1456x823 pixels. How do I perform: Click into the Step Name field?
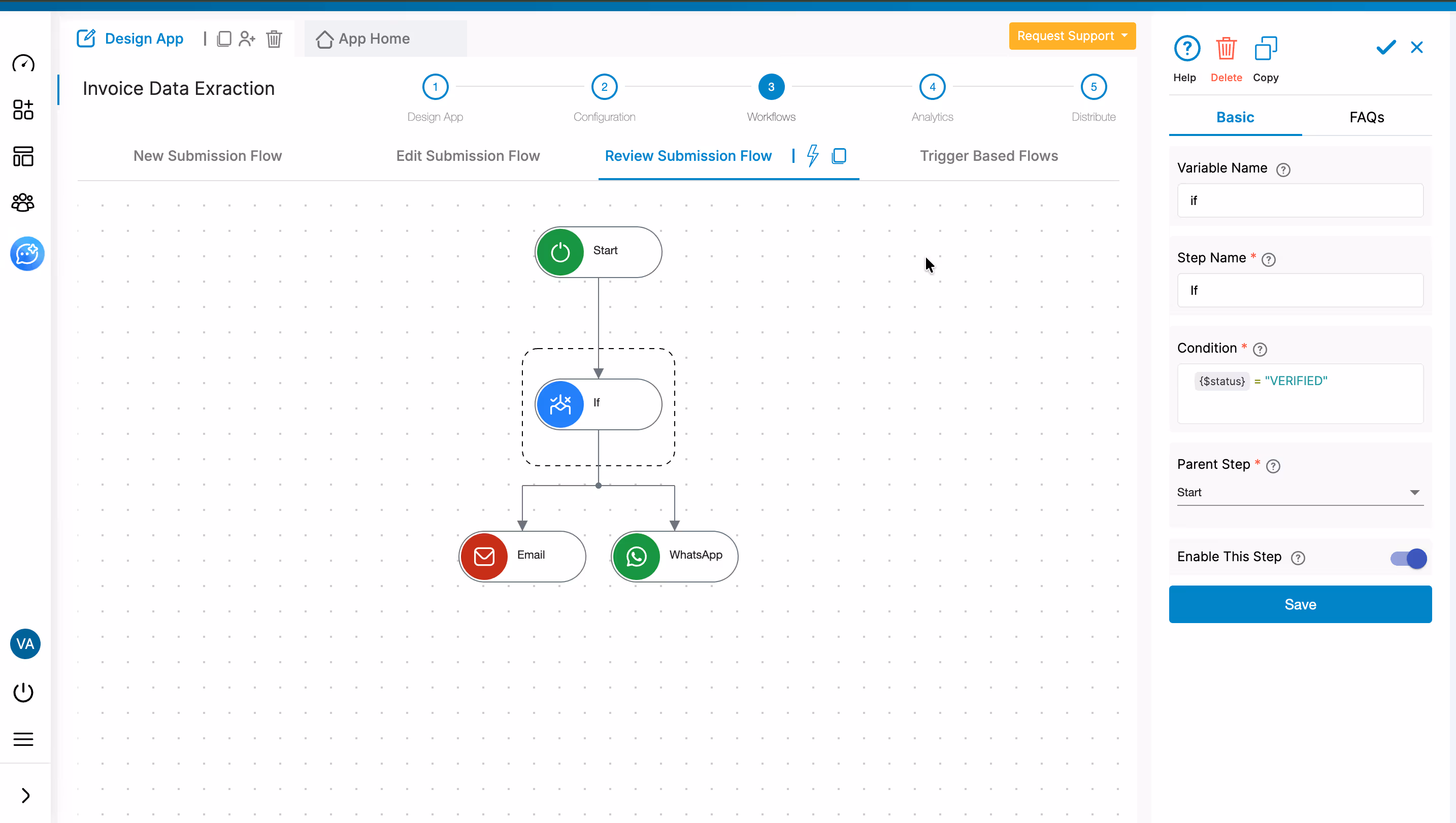[x=1300, y=290]
